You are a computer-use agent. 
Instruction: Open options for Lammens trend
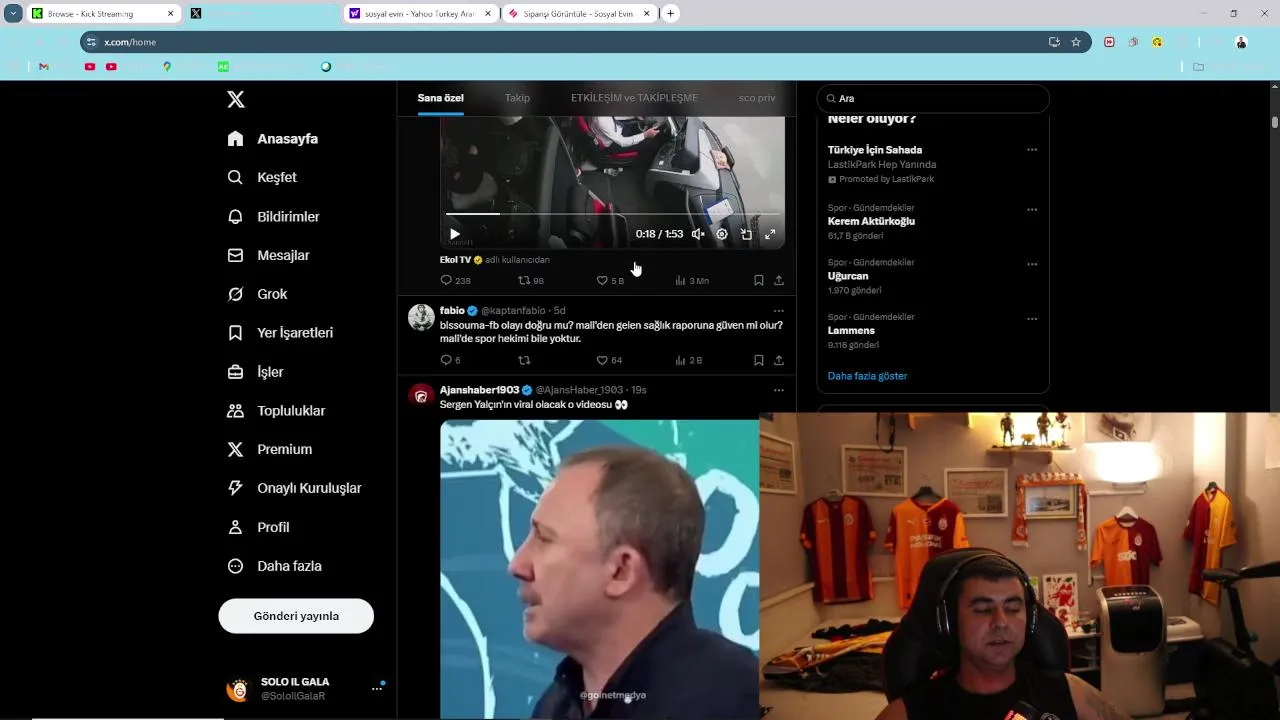coord(1032,319)
